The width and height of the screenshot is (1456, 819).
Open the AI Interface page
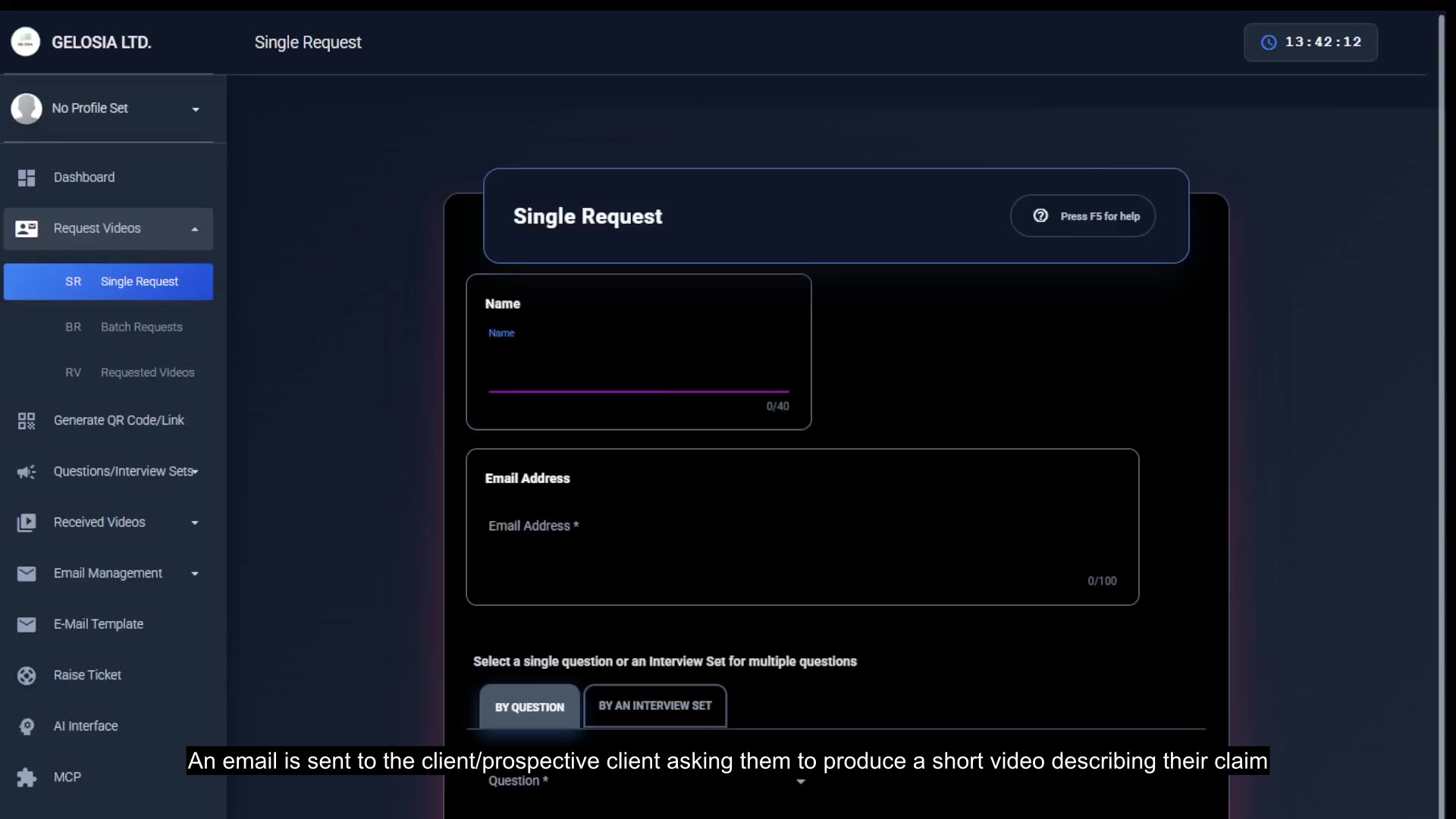pos(108,726)
